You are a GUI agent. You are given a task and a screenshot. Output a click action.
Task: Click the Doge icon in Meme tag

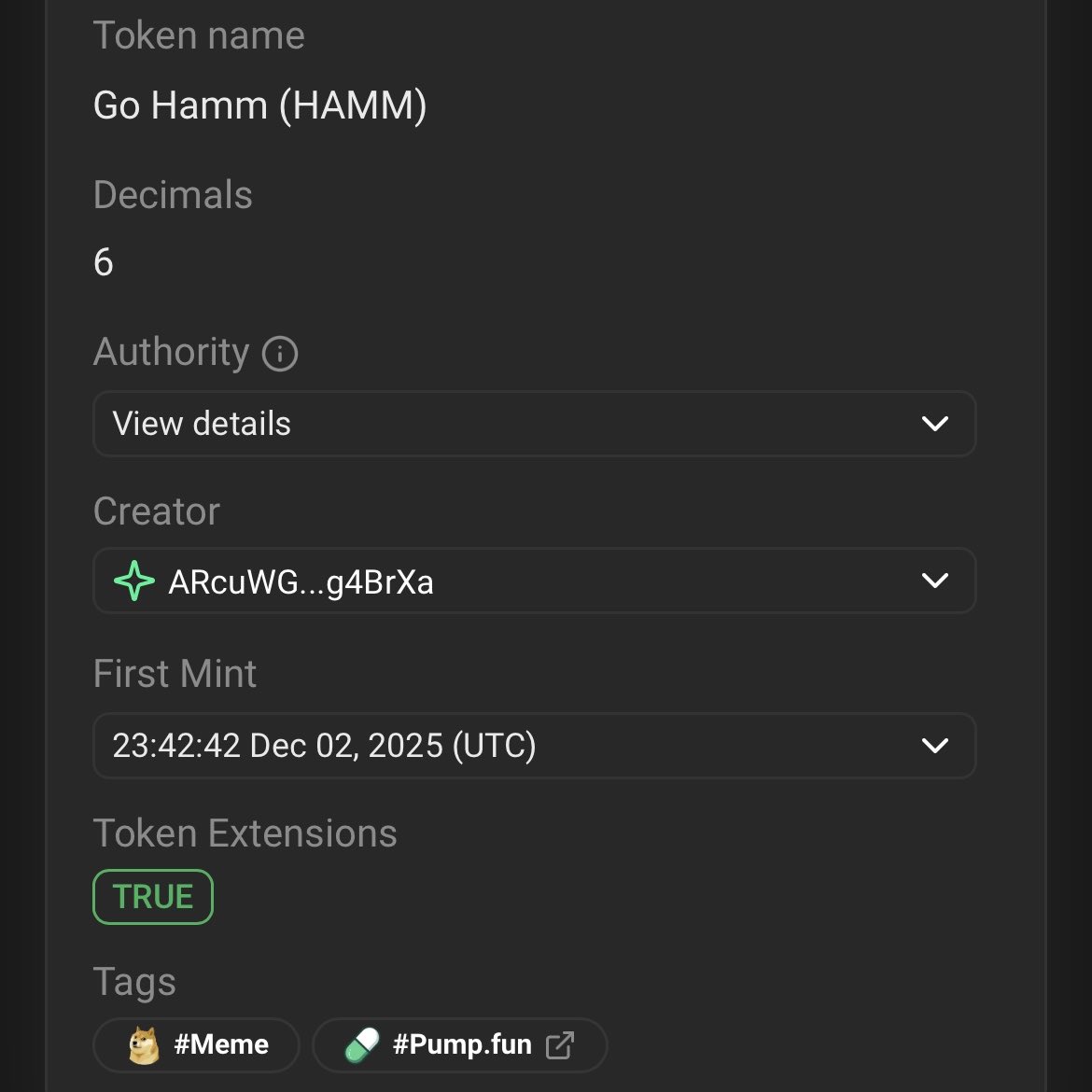tap(144, 1044)
